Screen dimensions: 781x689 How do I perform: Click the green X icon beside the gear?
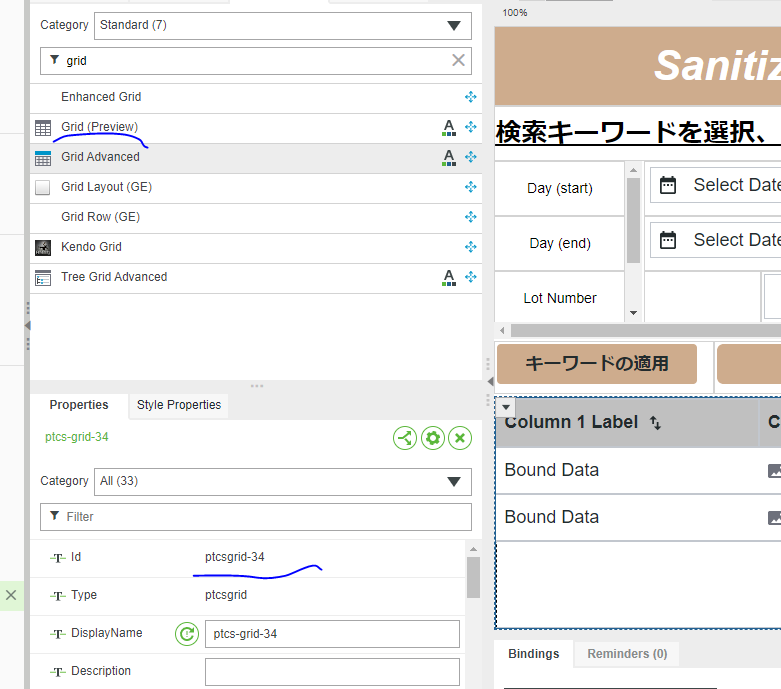click(459, 438)
